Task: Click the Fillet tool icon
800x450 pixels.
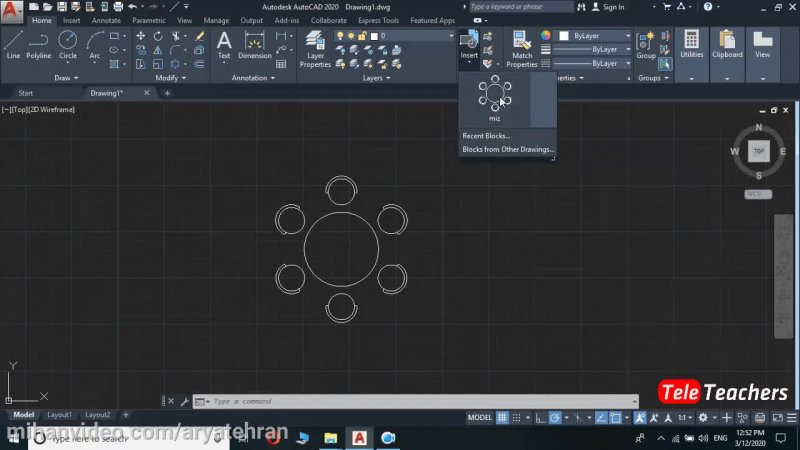Action: [176, 50]
